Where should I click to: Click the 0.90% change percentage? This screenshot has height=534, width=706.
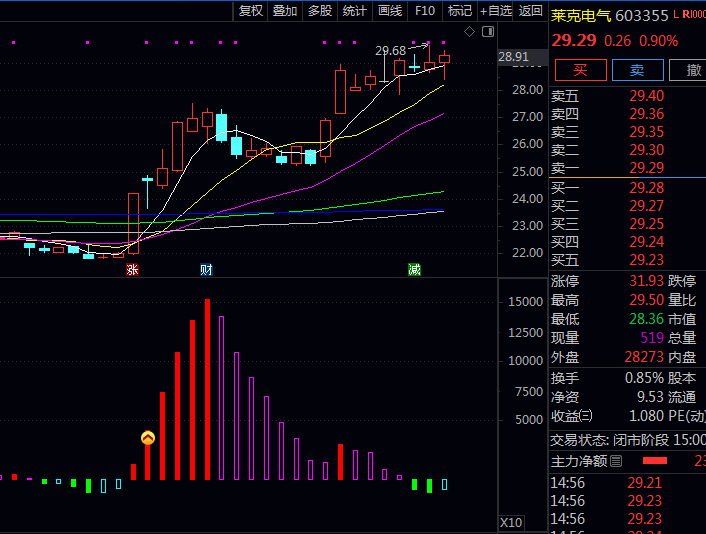658,41
